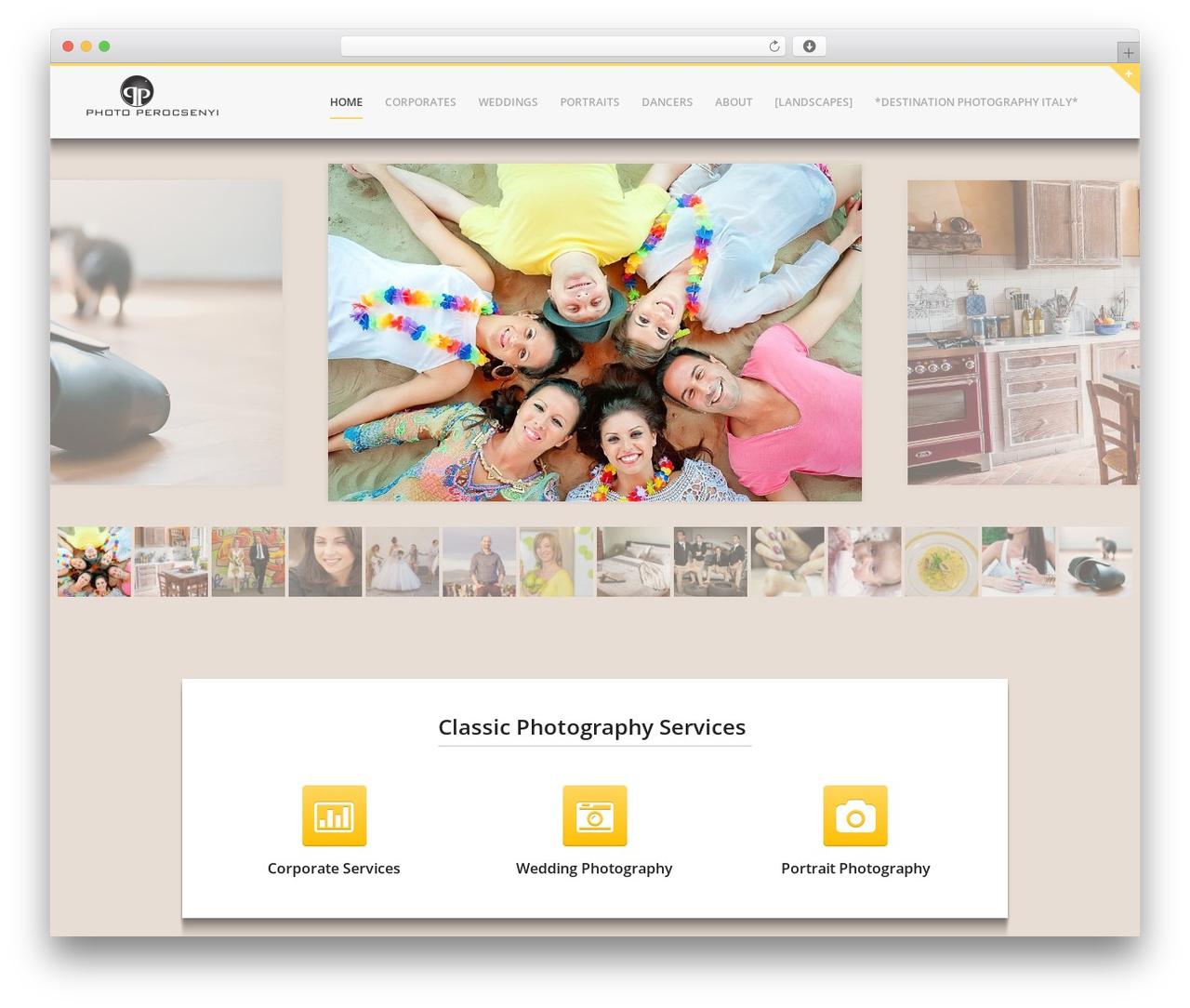Open the [Landscapes] menu page

813,102
